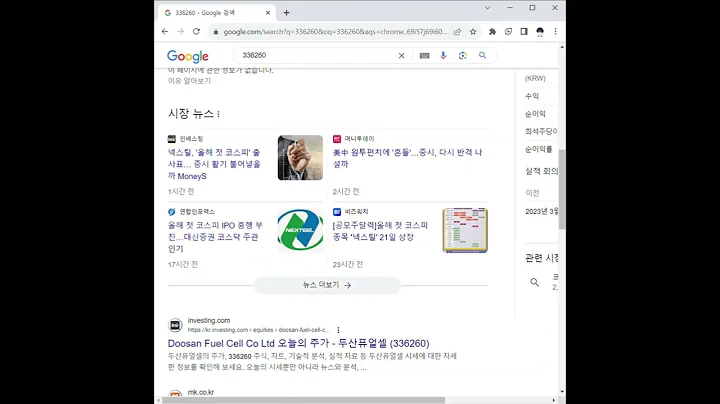720x404 pixels.
Task: Click the extension icon next to puzzle piece
Action: tap(508, 32)
